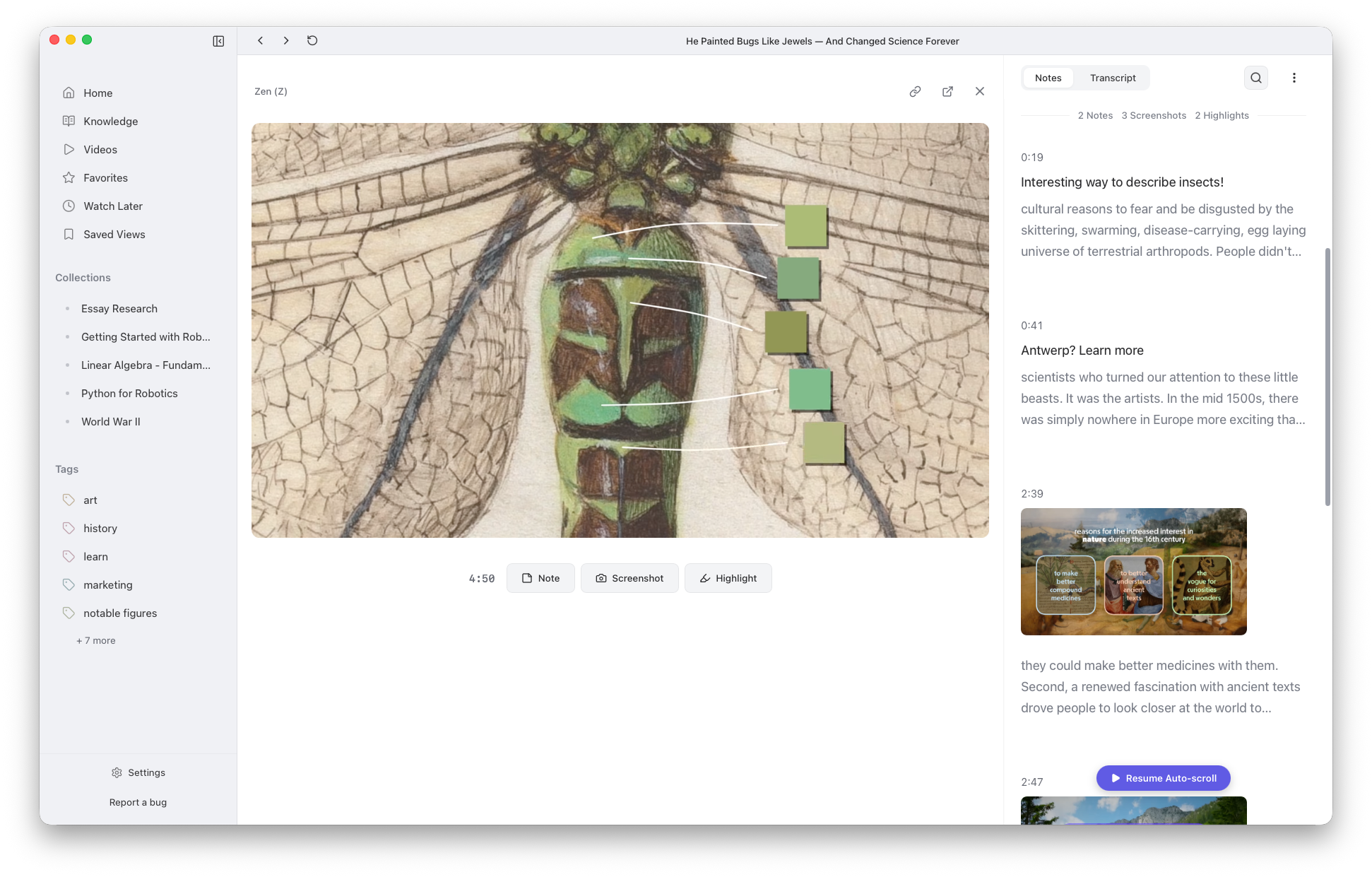Click the tag icon beside marketing

click(69, 584)
